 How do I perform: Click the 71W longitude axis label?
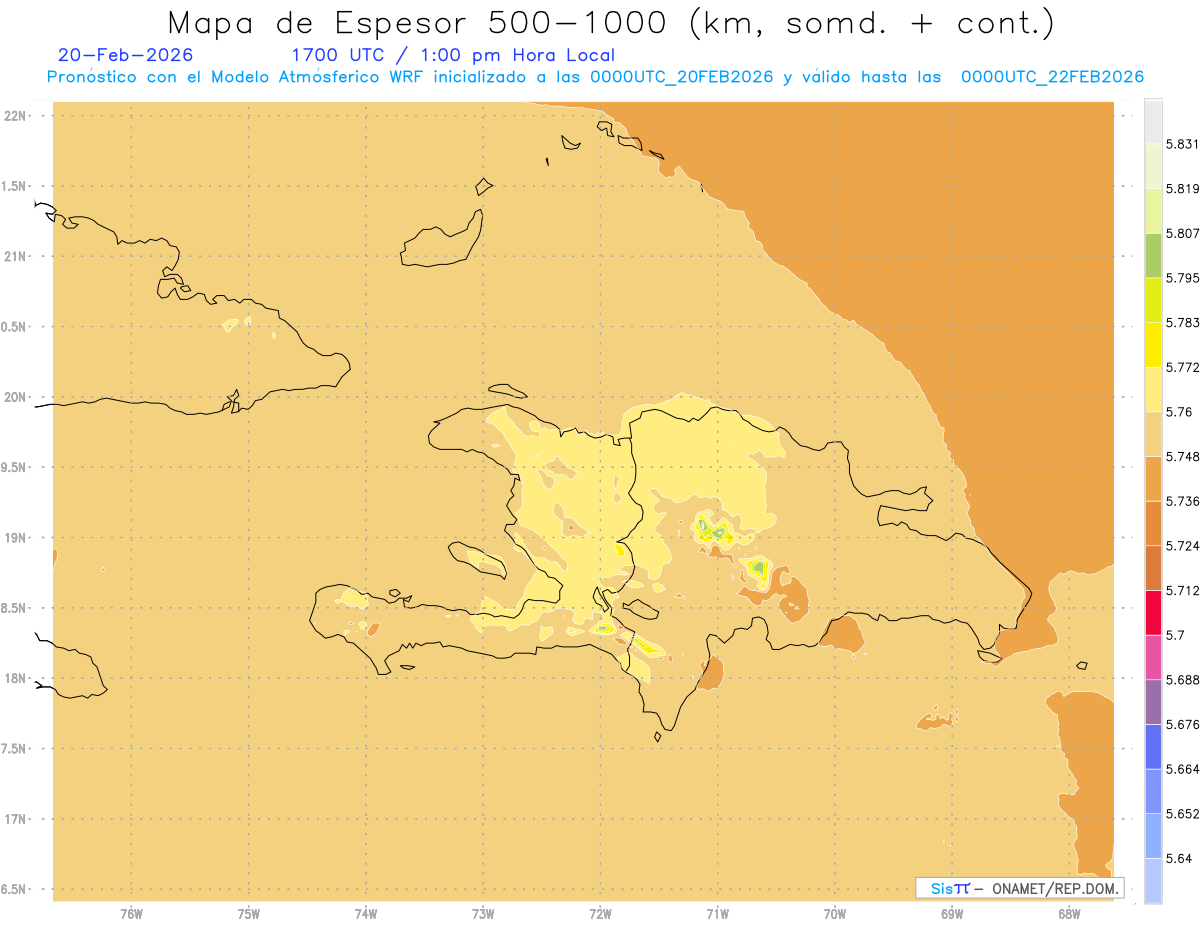717,914
